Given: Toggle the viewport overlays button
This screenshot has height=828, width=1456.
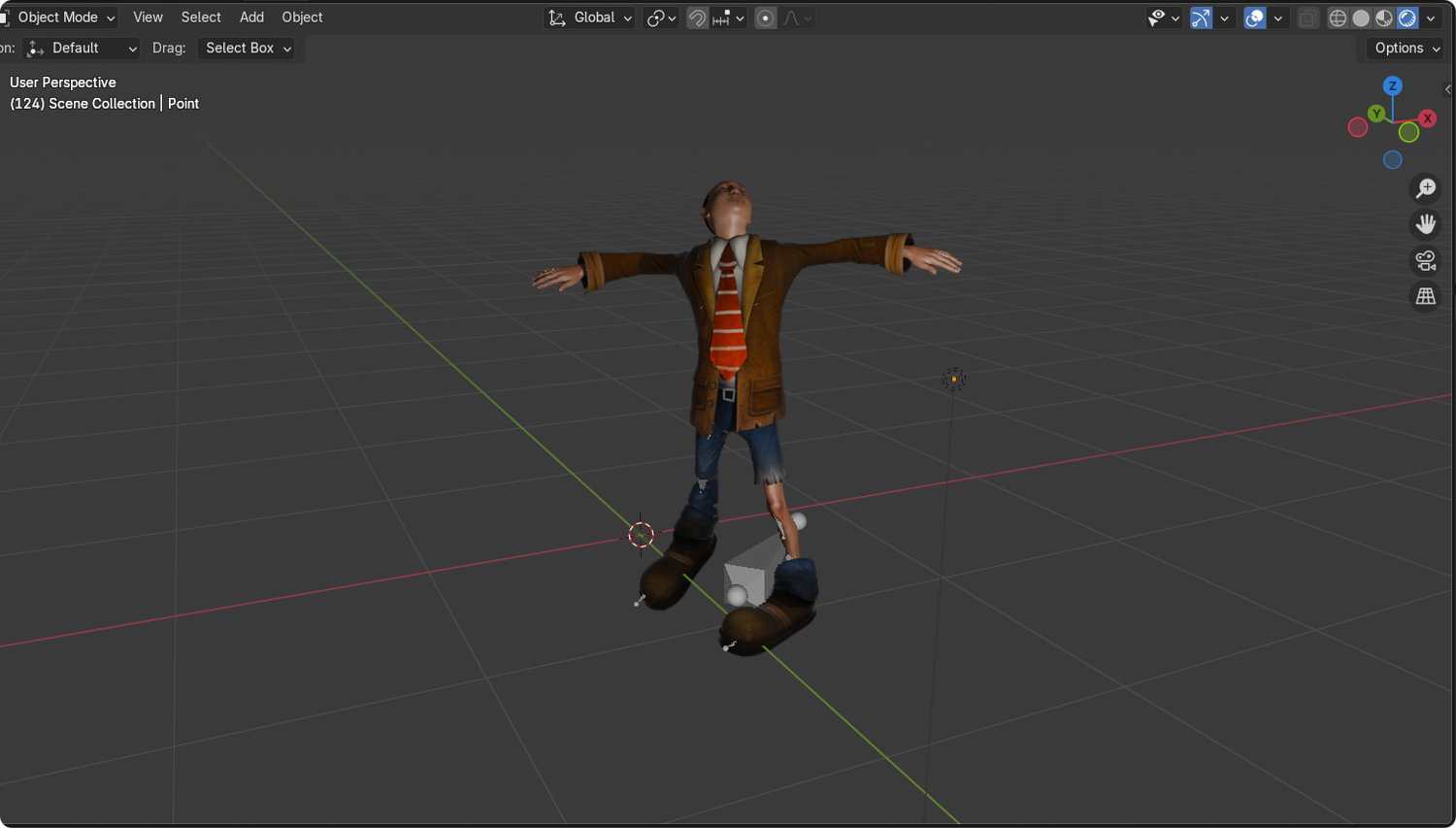Looking at the screenshot, I should coord(1255,17).
